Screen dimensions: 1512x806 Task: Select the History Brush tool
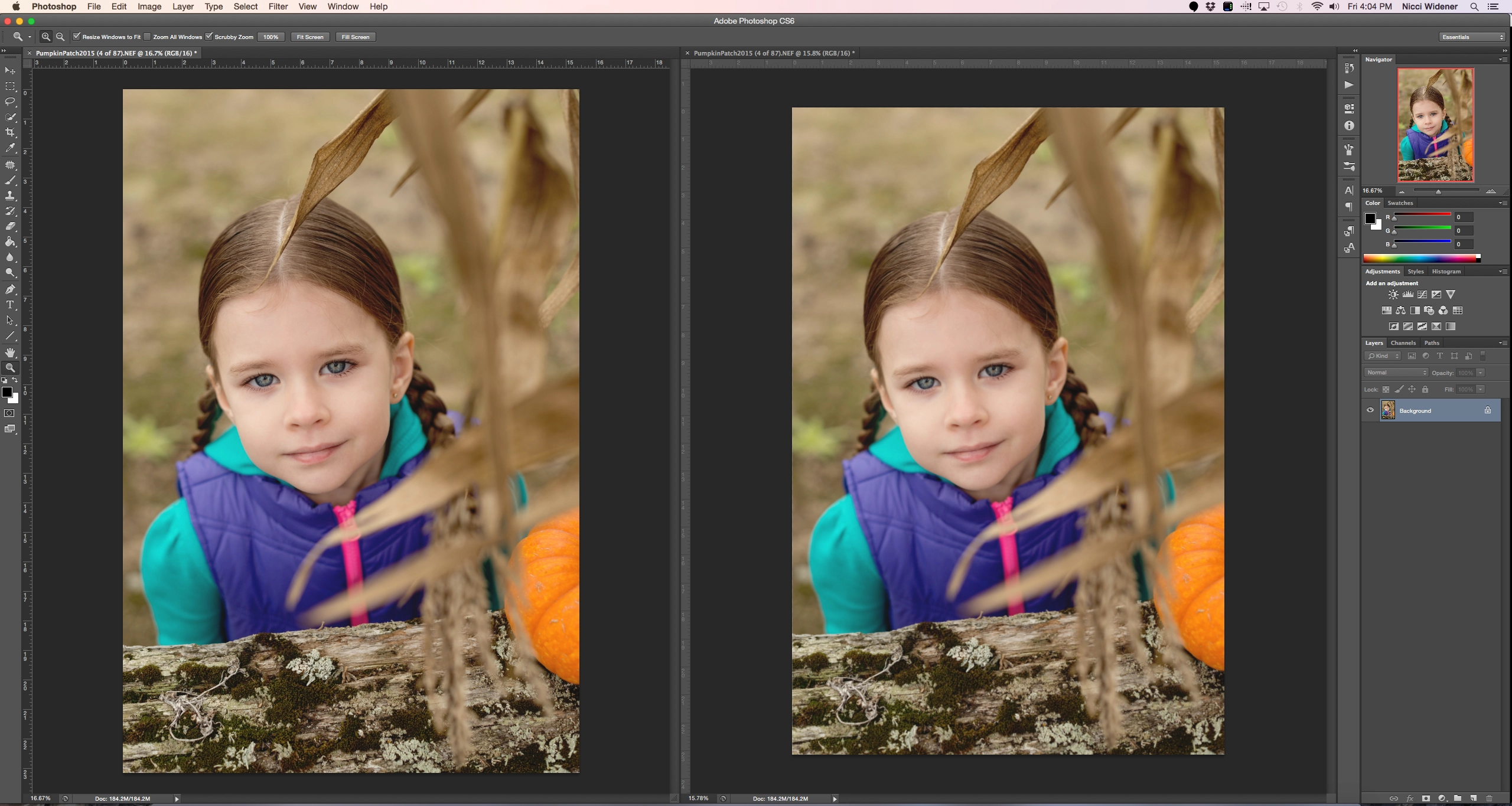10,211
